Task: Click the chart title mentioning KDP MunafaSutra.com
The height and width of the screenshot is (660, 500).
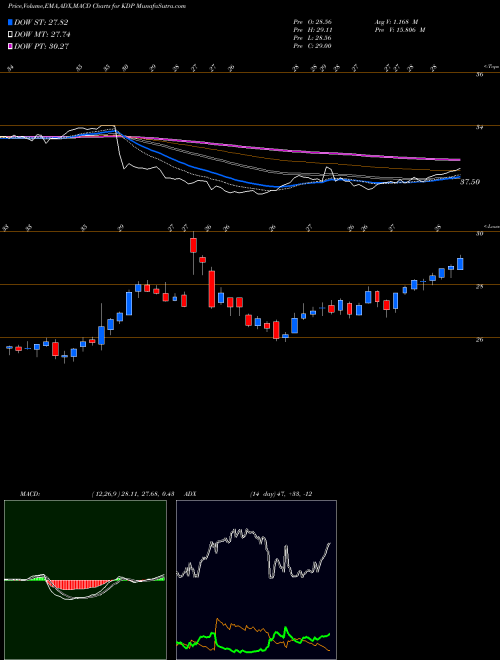Action: (x=97, y=6)
